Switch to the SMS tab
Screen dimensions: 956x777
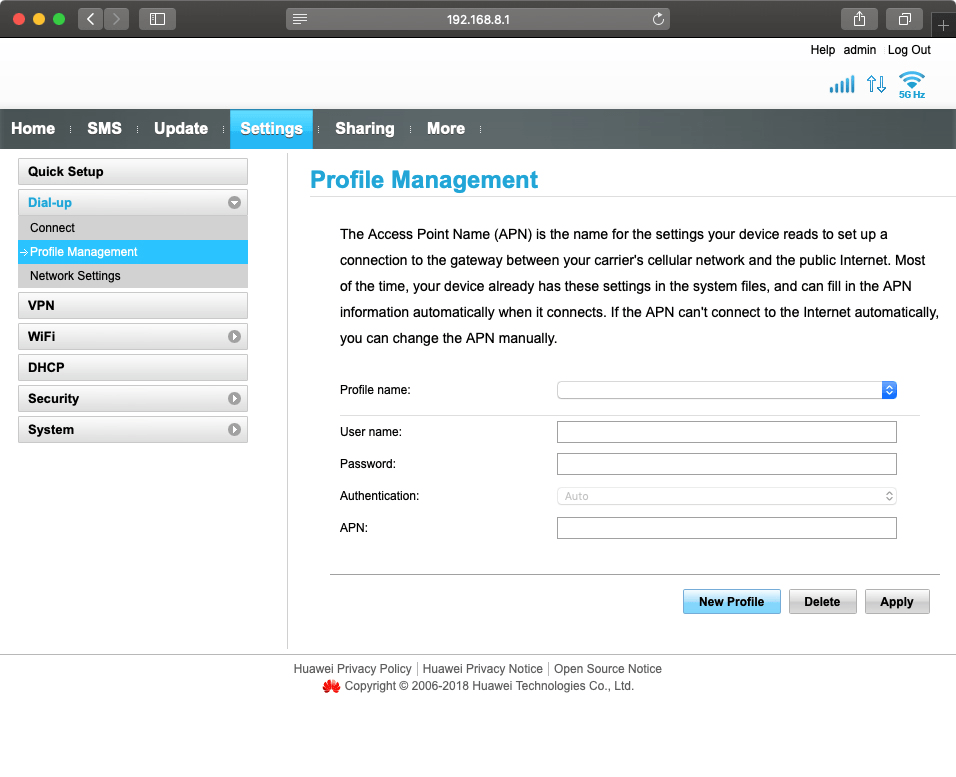coord(104,129)
